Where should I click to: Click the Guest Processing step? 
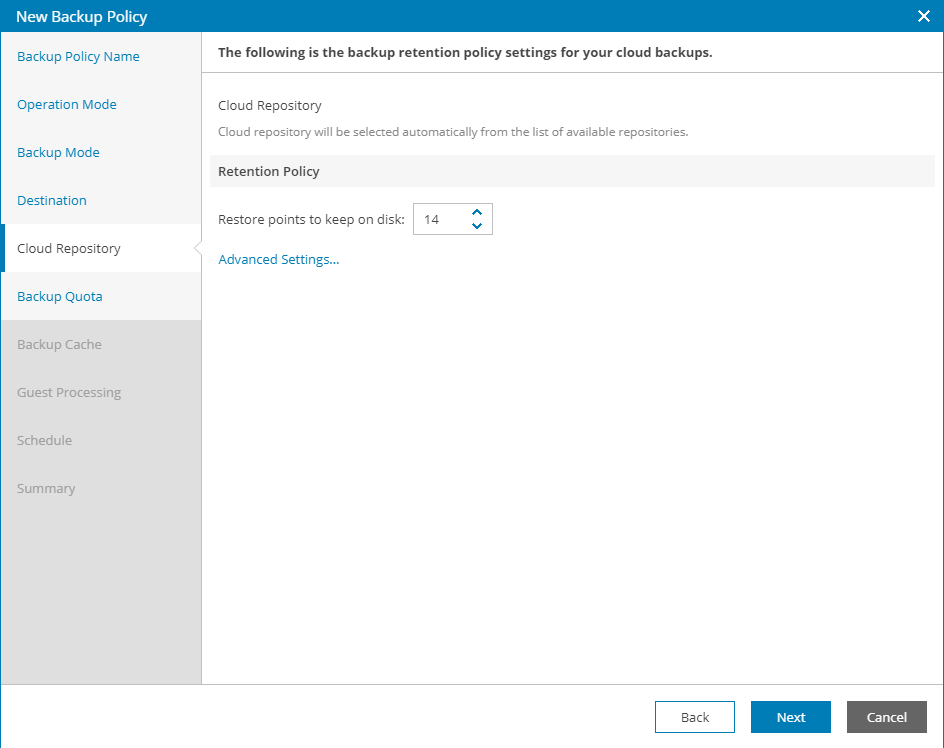point(69,393)
